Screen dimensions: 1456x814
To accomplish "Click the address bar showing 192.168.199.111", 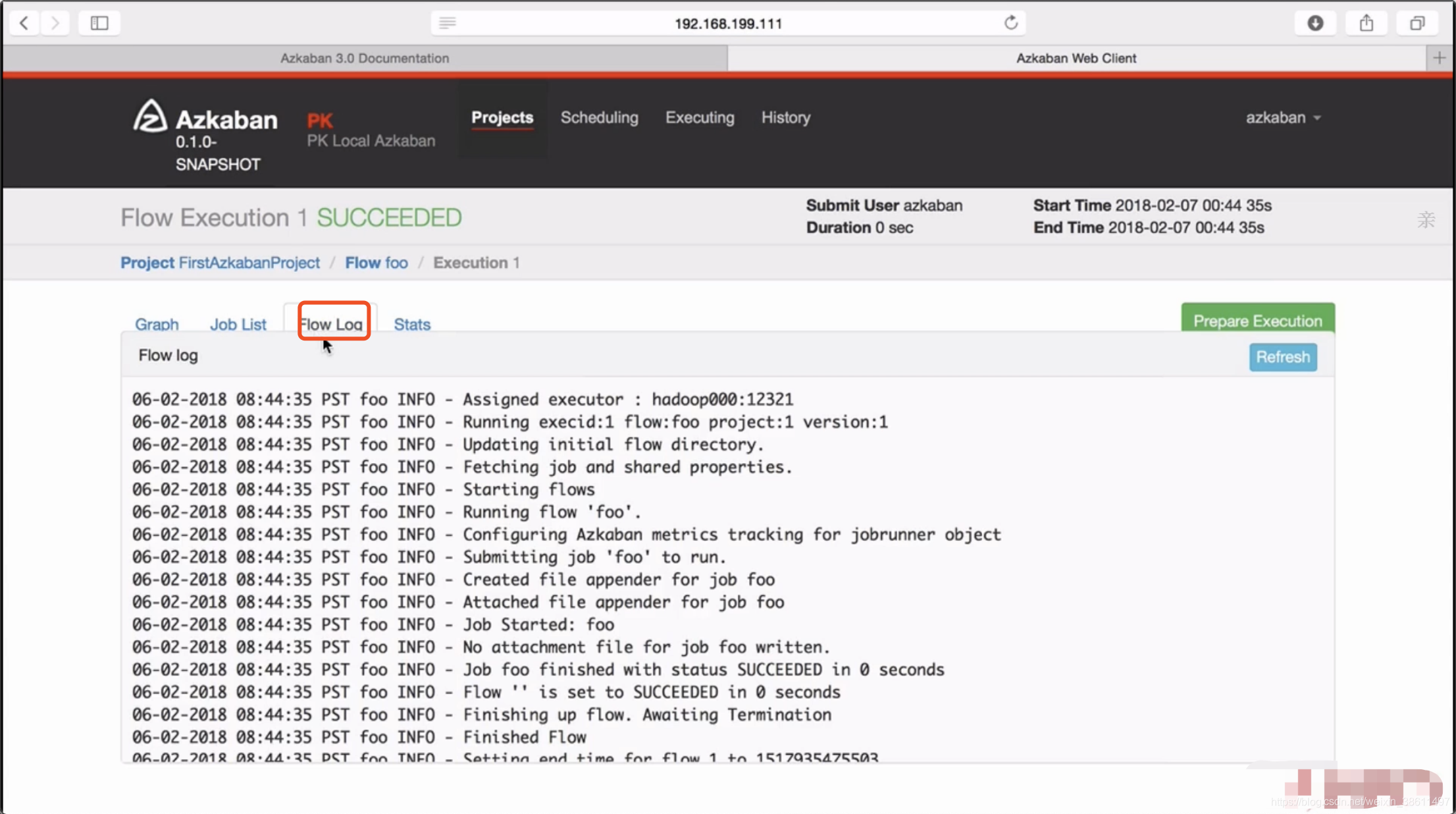I will [728, 23].
